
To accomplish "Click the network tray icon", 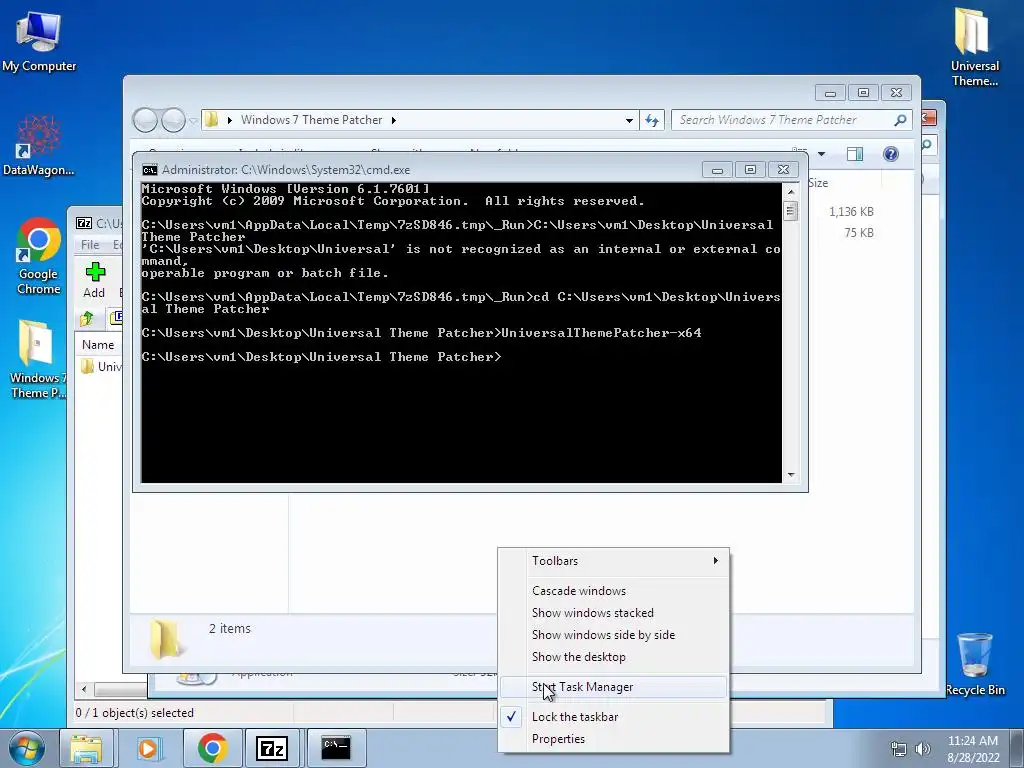I will tap(899, 749).
